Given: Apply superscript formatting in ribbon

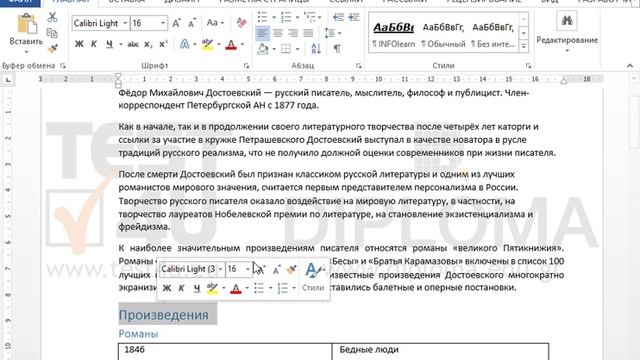Looking at the screenshot, I should [x=163, y=44].
